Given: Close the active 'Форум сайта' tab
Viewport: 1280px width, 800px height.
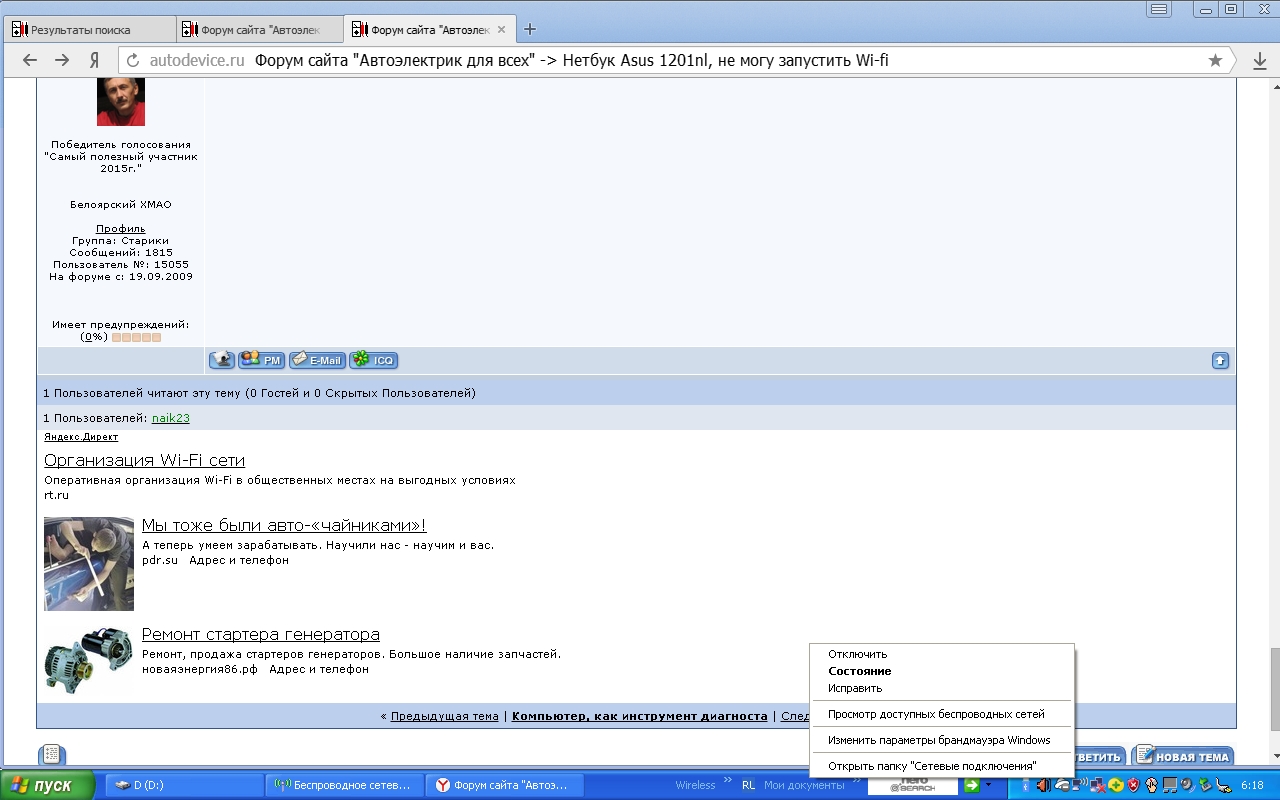Looking at the screenshot, I should (x=501, y=30).
